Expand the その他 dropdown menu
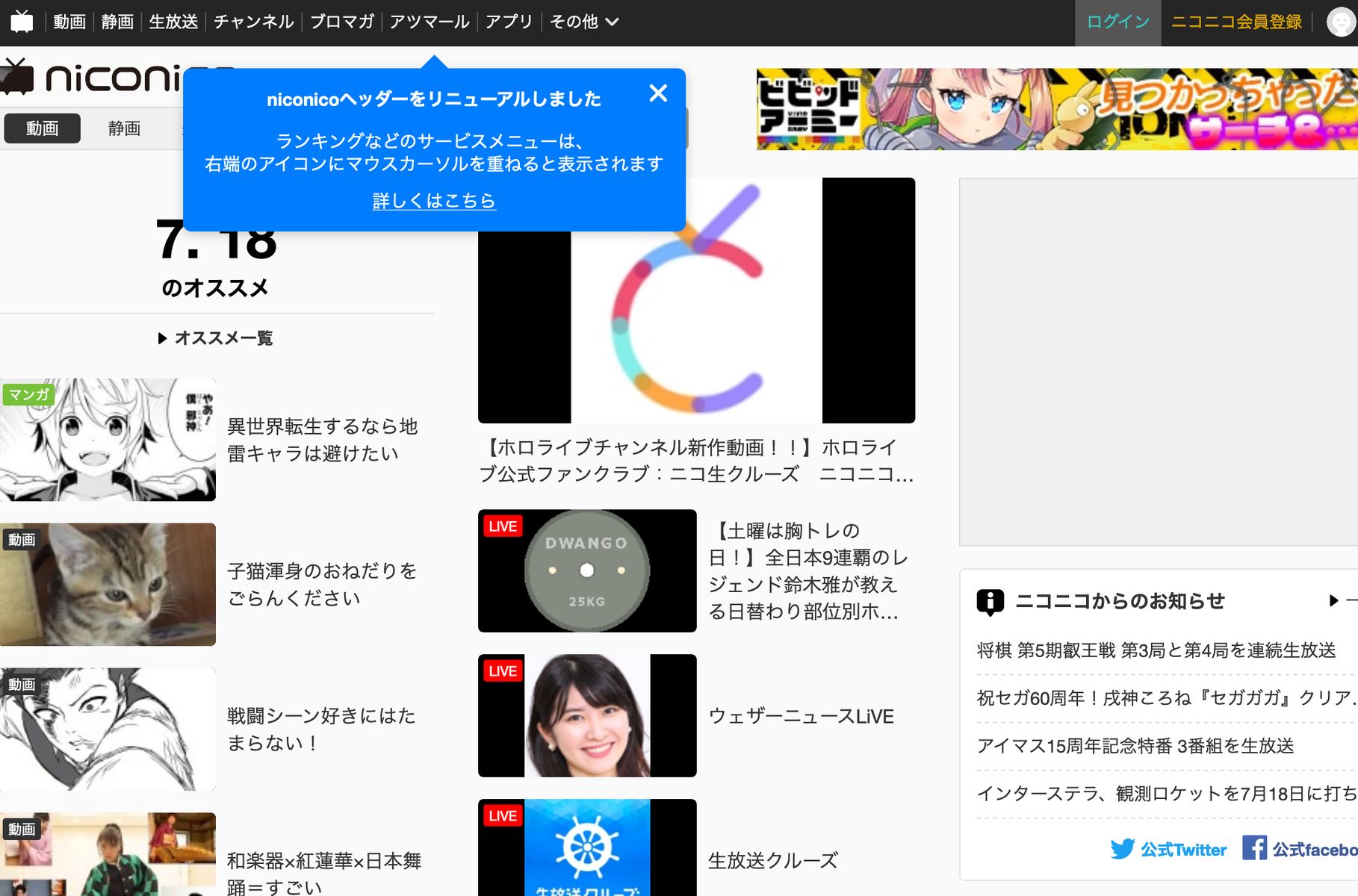The image size is (1358, 896). (584, 22)
